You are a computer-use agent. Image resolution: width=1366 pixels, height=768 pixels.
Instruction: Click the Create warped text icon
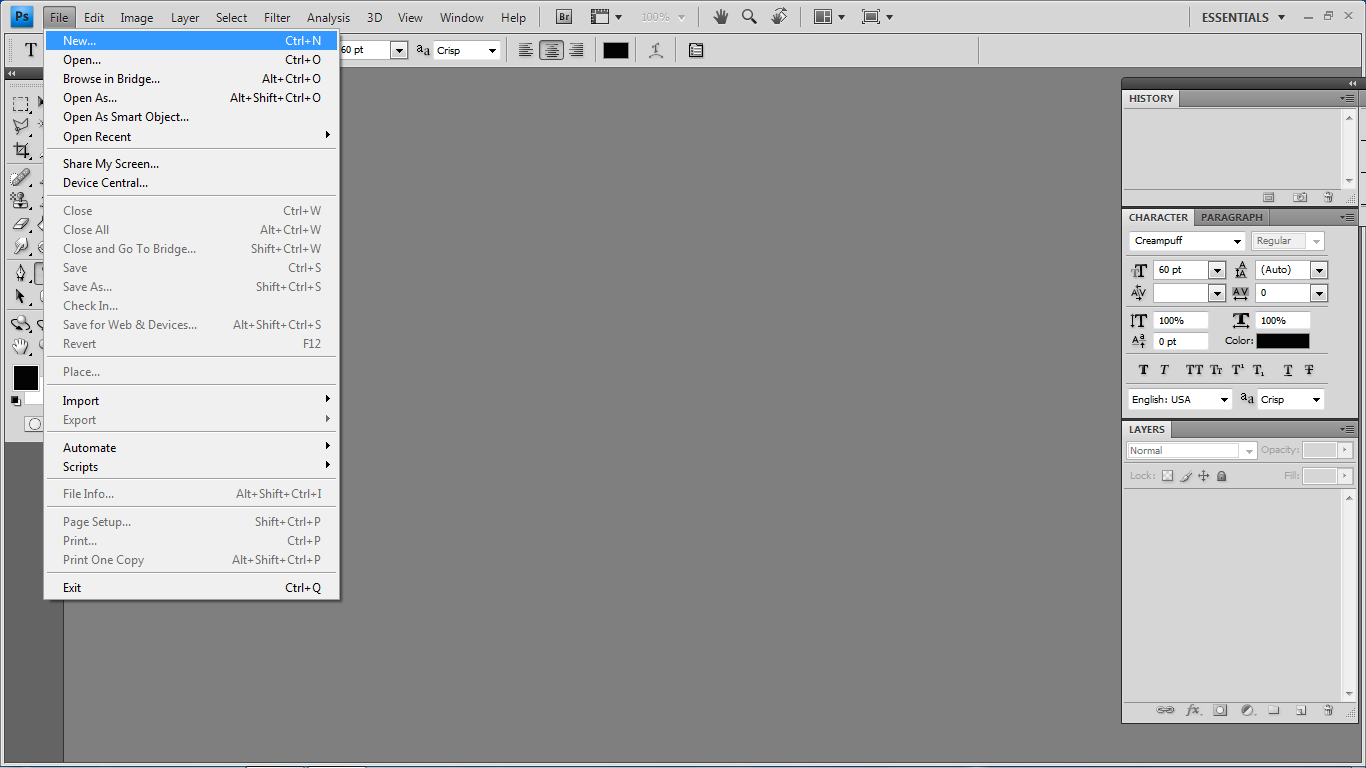pos(656,50)
